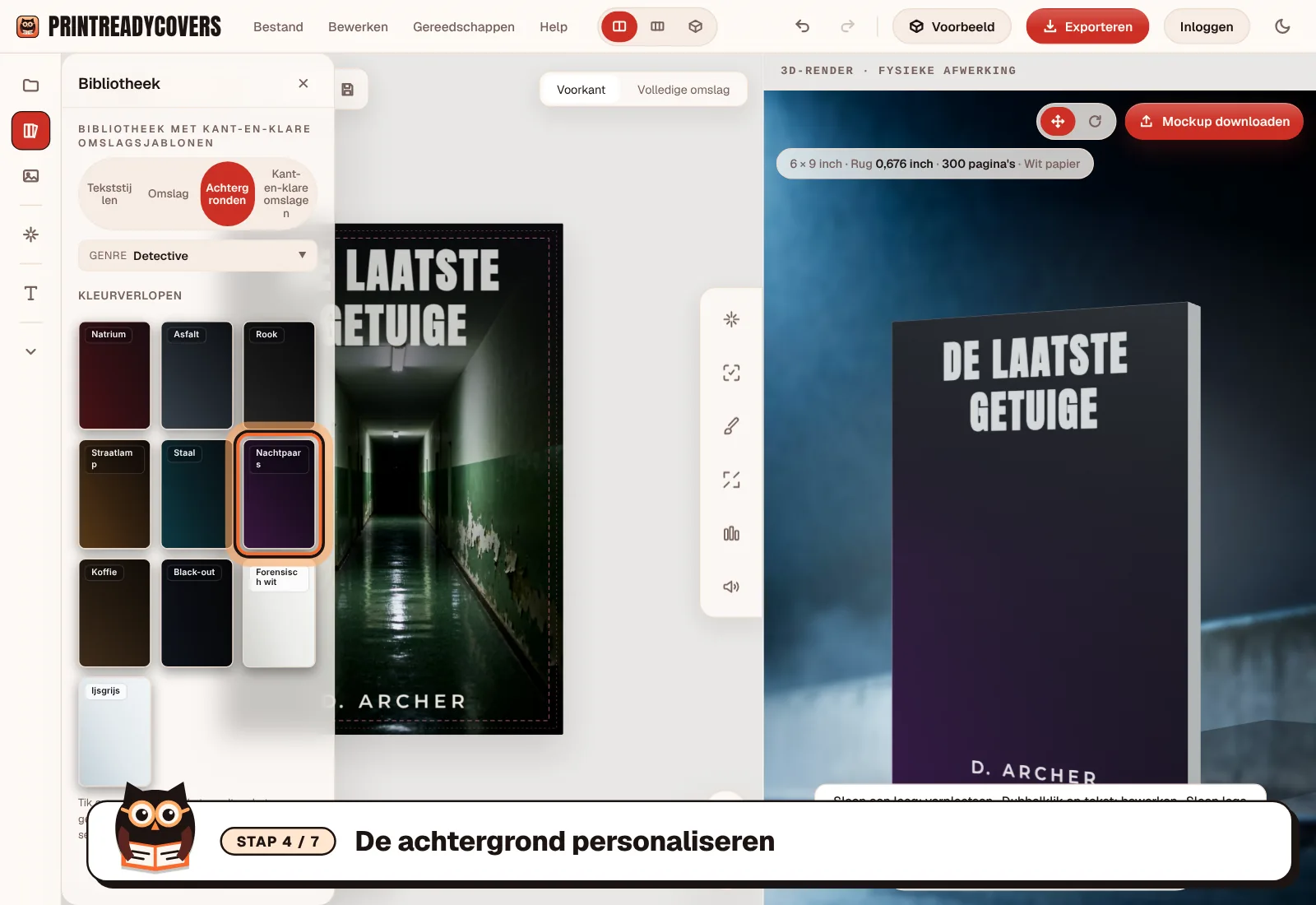Switch to Voorkant view
The width and height of the screenshot is (1316, 905).
click(x=581, y=90)
